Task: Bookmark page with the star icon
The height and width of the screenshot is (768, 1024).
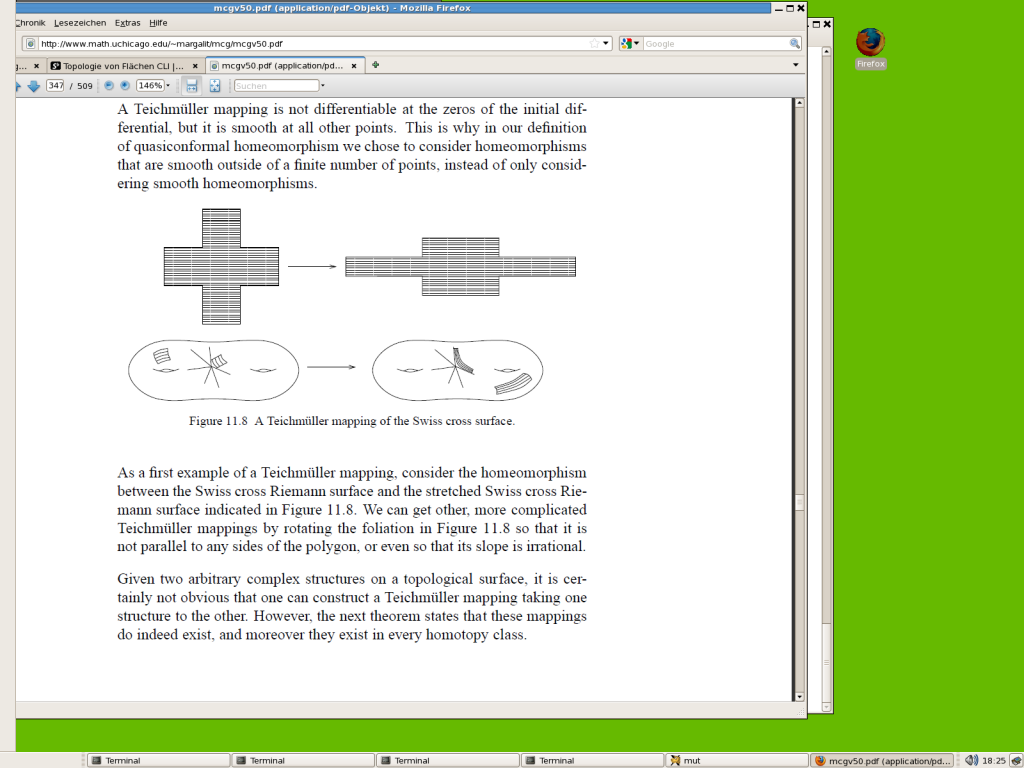Action: (594, 44)
